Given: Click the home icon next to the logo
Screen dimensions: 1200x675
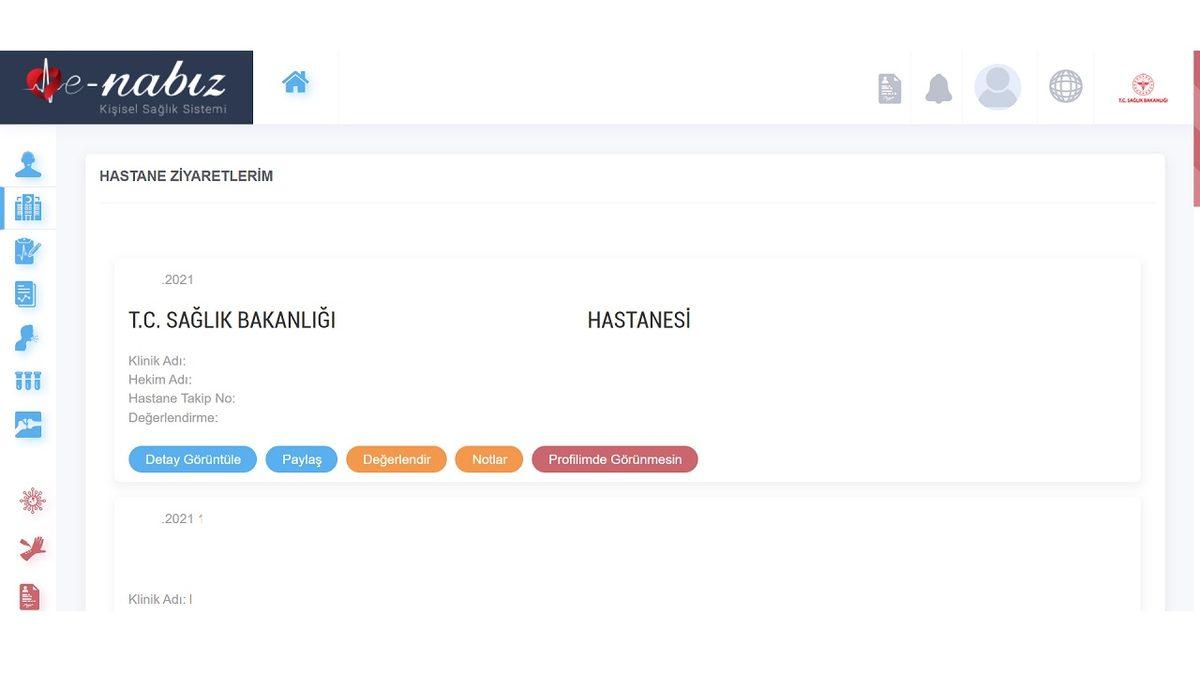Looking at the screenshot, I should pyautogui.click(x=294, y=81).
